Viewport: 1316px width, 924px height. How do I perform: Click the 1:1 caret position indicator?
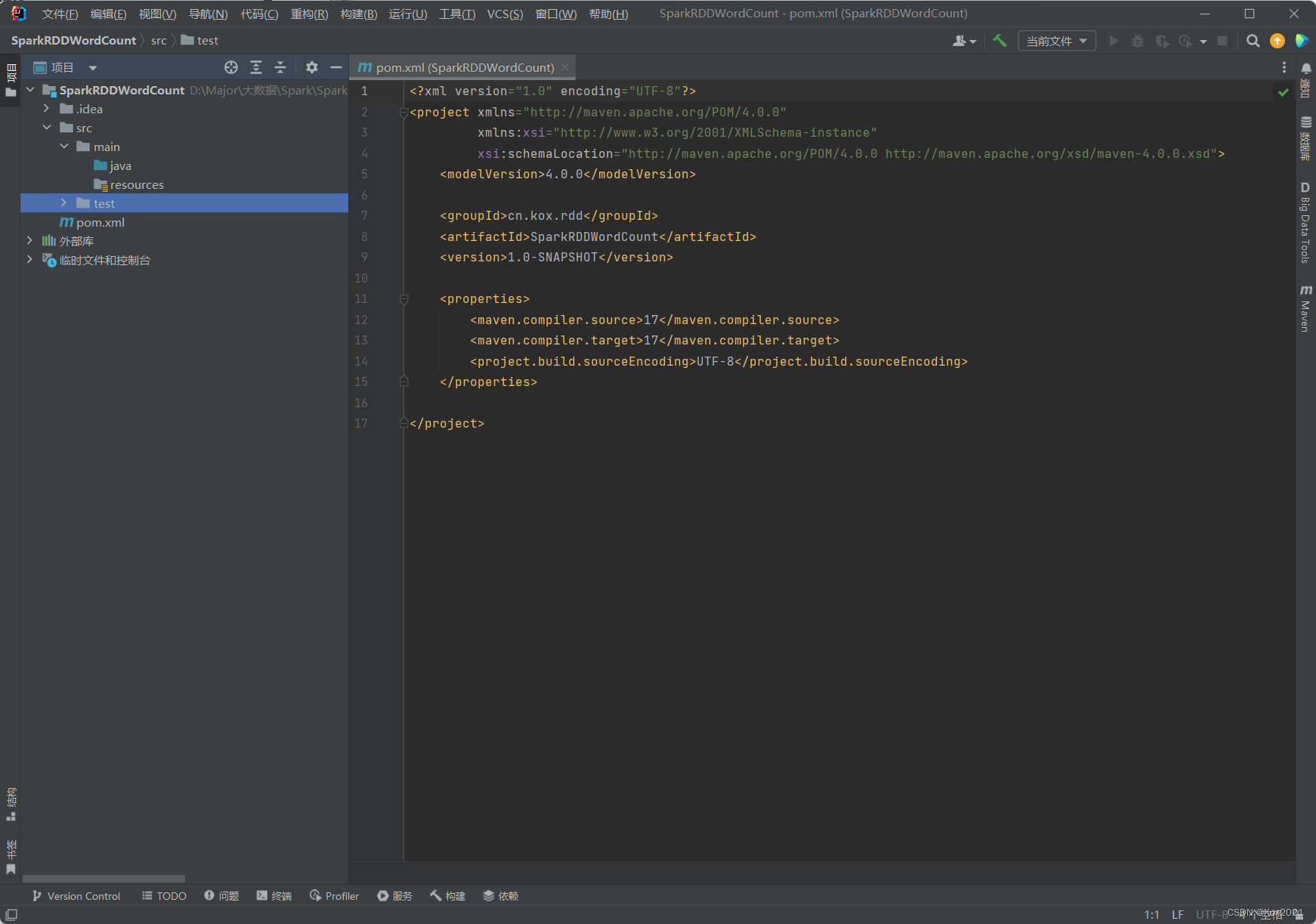click(1151, 914)
